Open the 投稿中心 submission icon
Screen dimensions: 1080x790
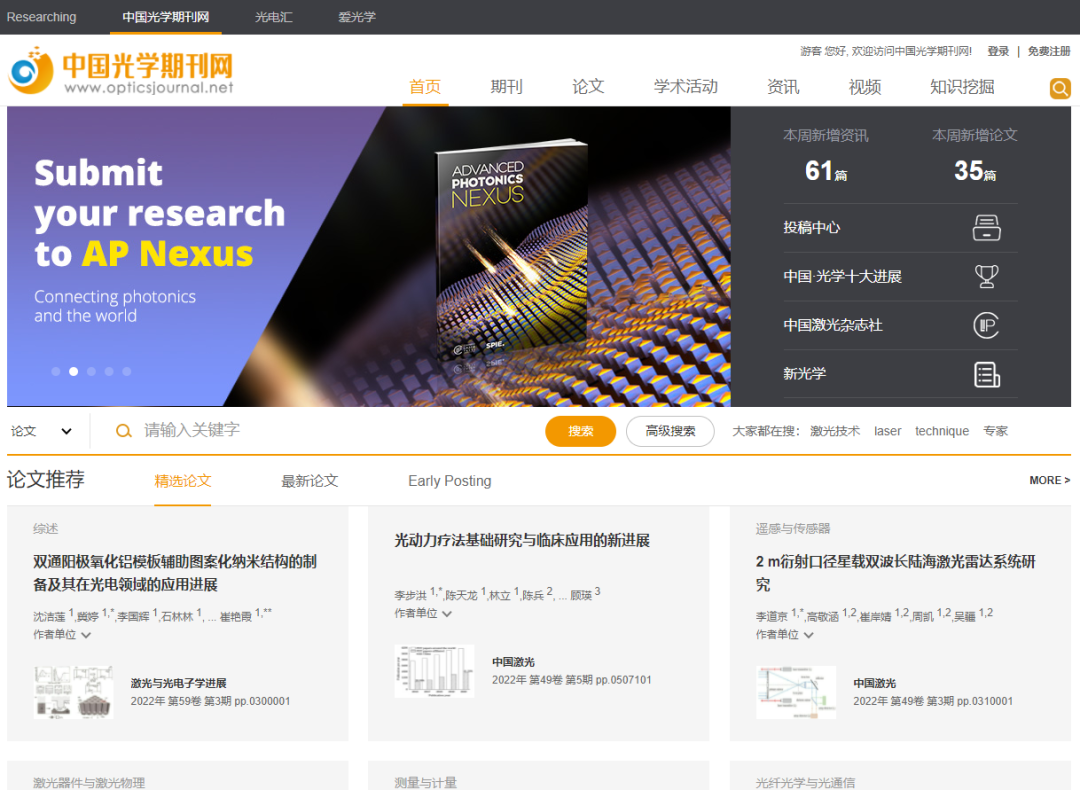pyautogui.click(x=986, y=227)
